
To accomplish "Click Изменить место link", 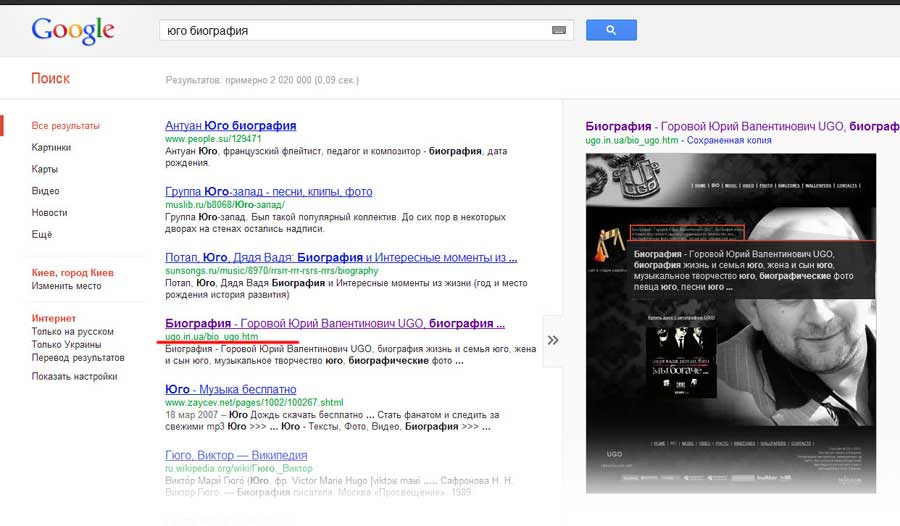I will (x=67, y=286).
